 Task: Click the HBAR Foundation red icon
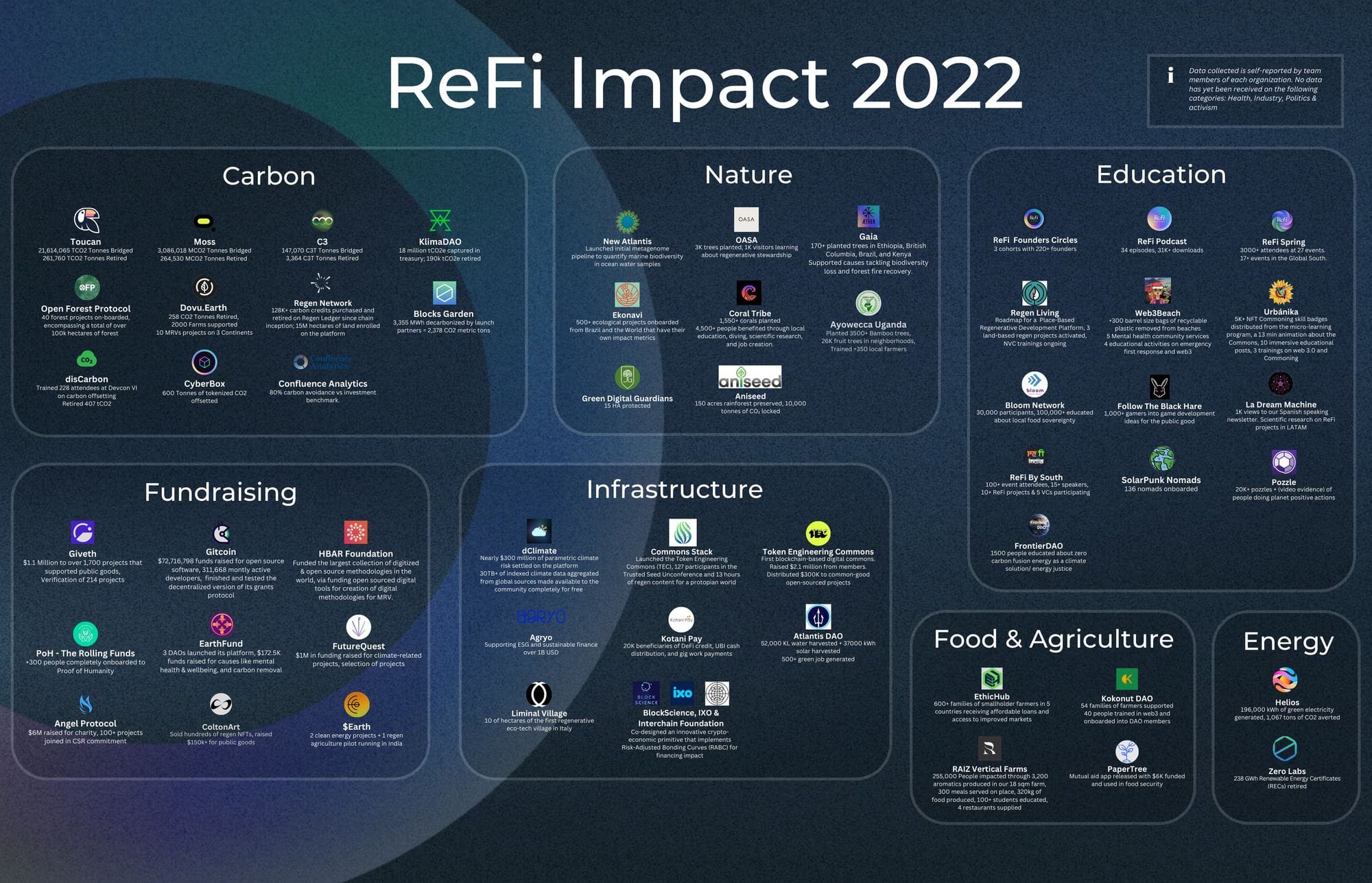[355, 532]
